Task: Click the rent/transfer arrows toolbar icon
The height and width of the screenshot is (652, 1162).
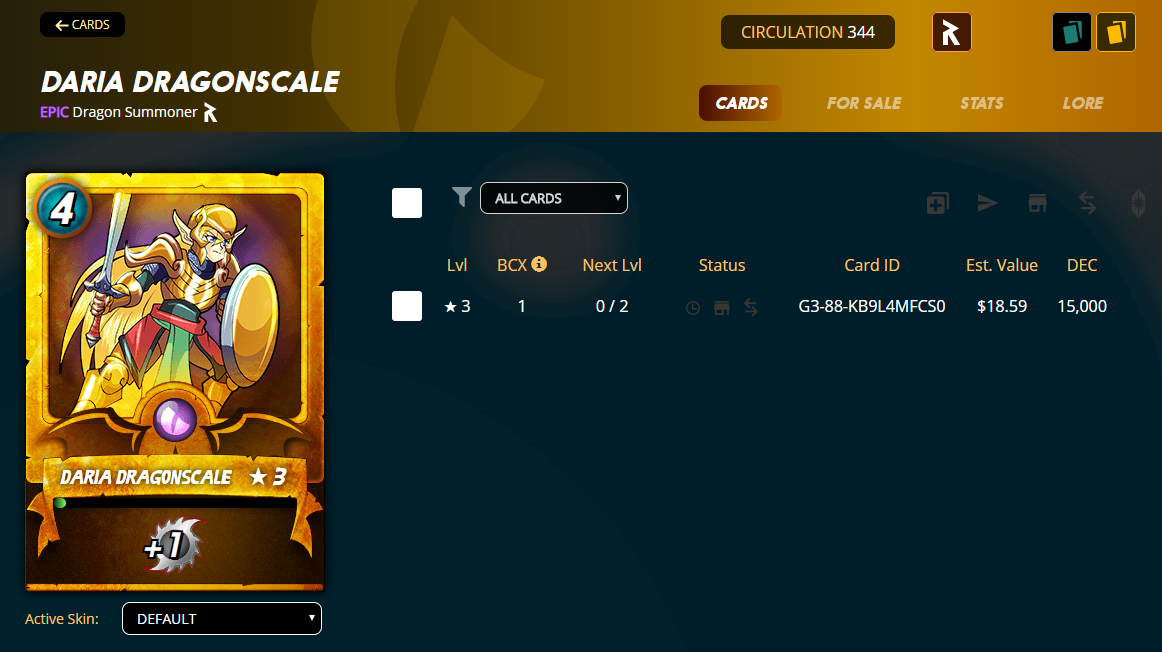Action: tap(1087, 203)
